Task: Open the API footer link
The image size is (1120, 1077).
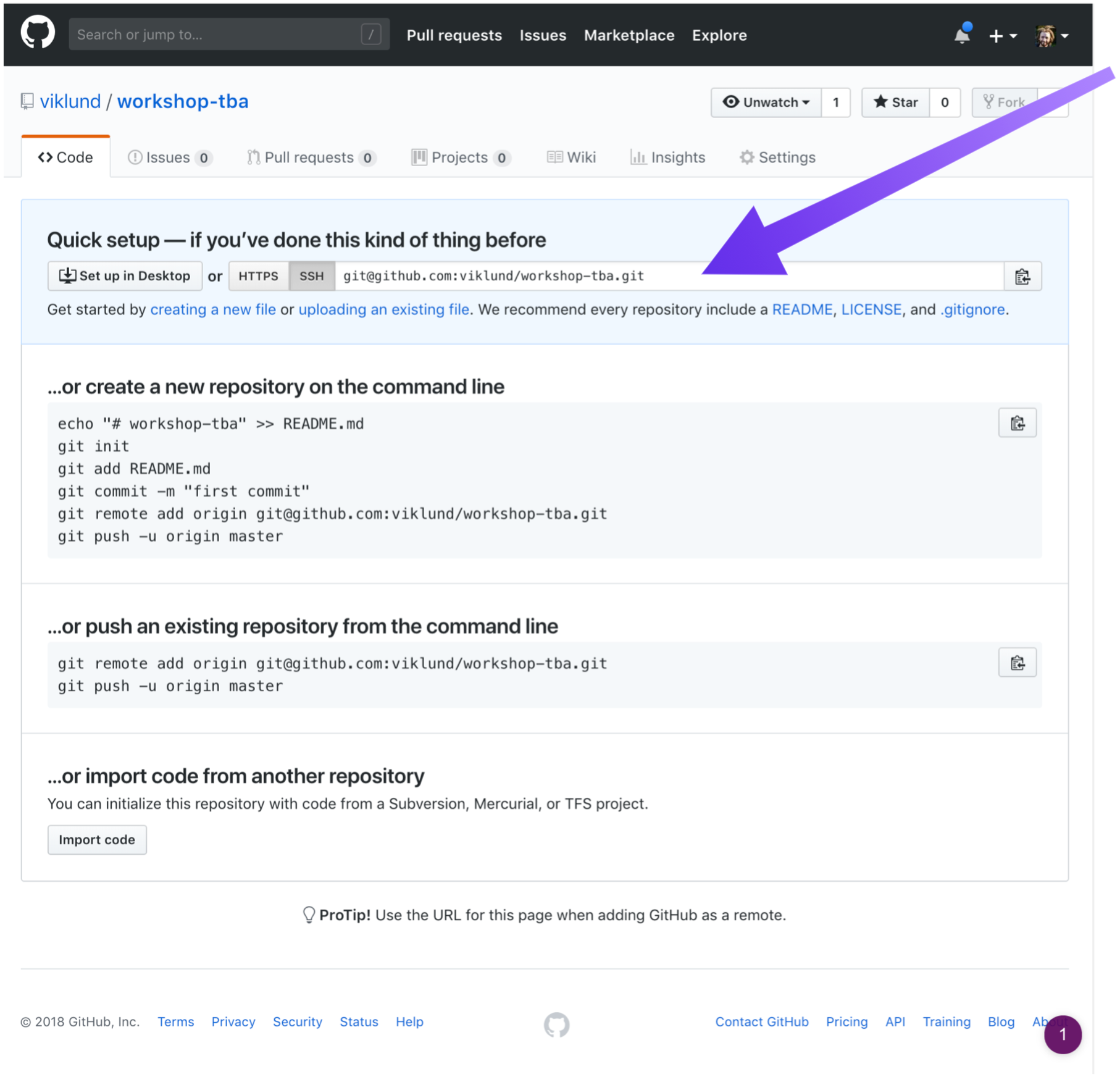Action: click(x=895, y=1022)
